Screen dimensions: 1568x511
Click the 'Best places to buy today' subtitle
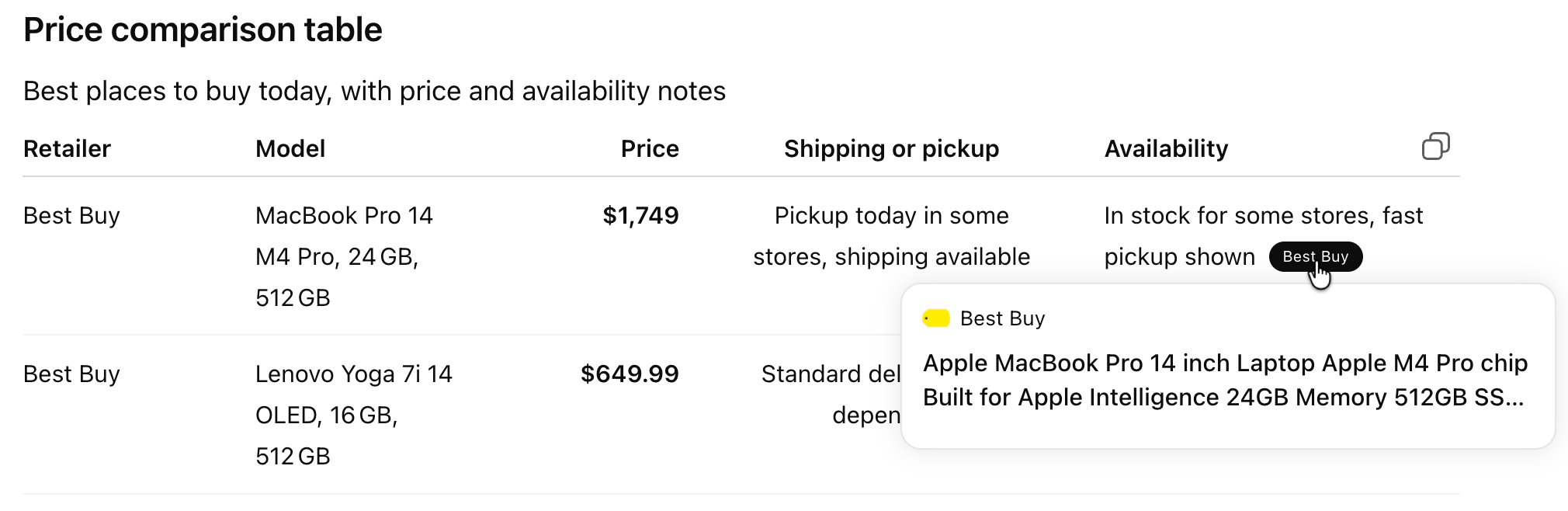374,91
